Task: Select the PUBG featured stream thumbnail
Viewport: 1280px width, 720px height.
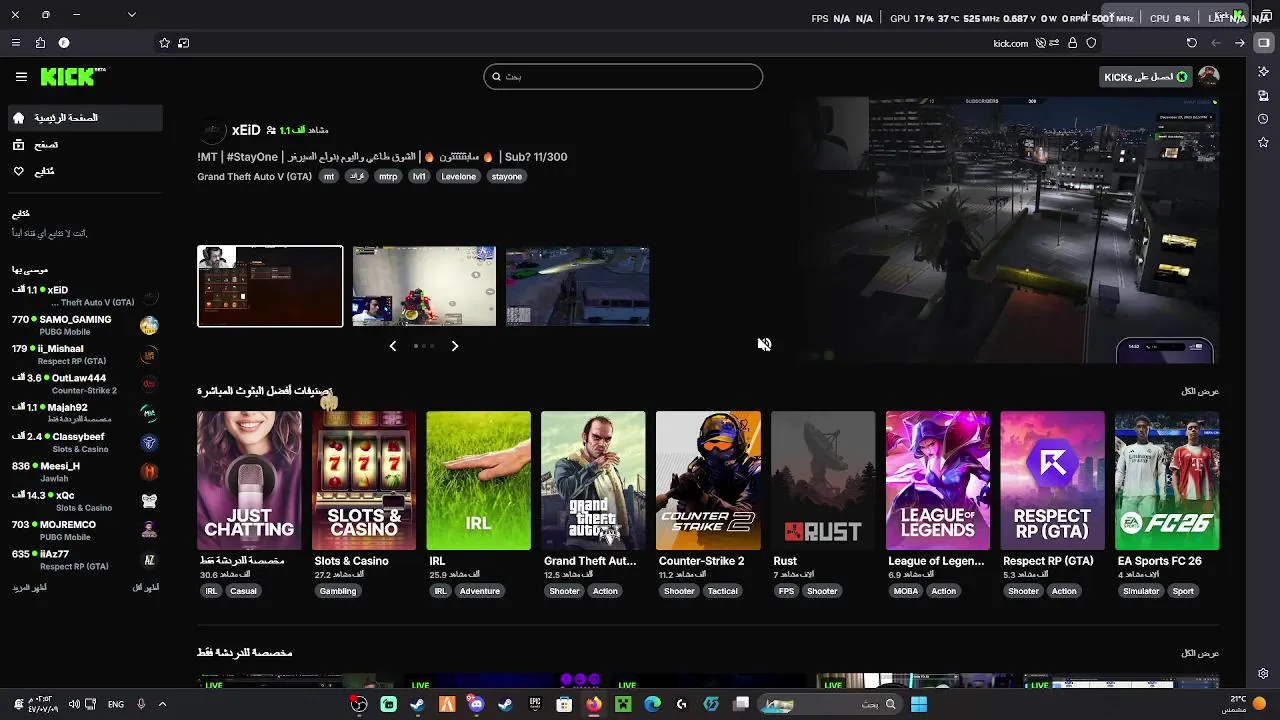Action: [424, 286]
